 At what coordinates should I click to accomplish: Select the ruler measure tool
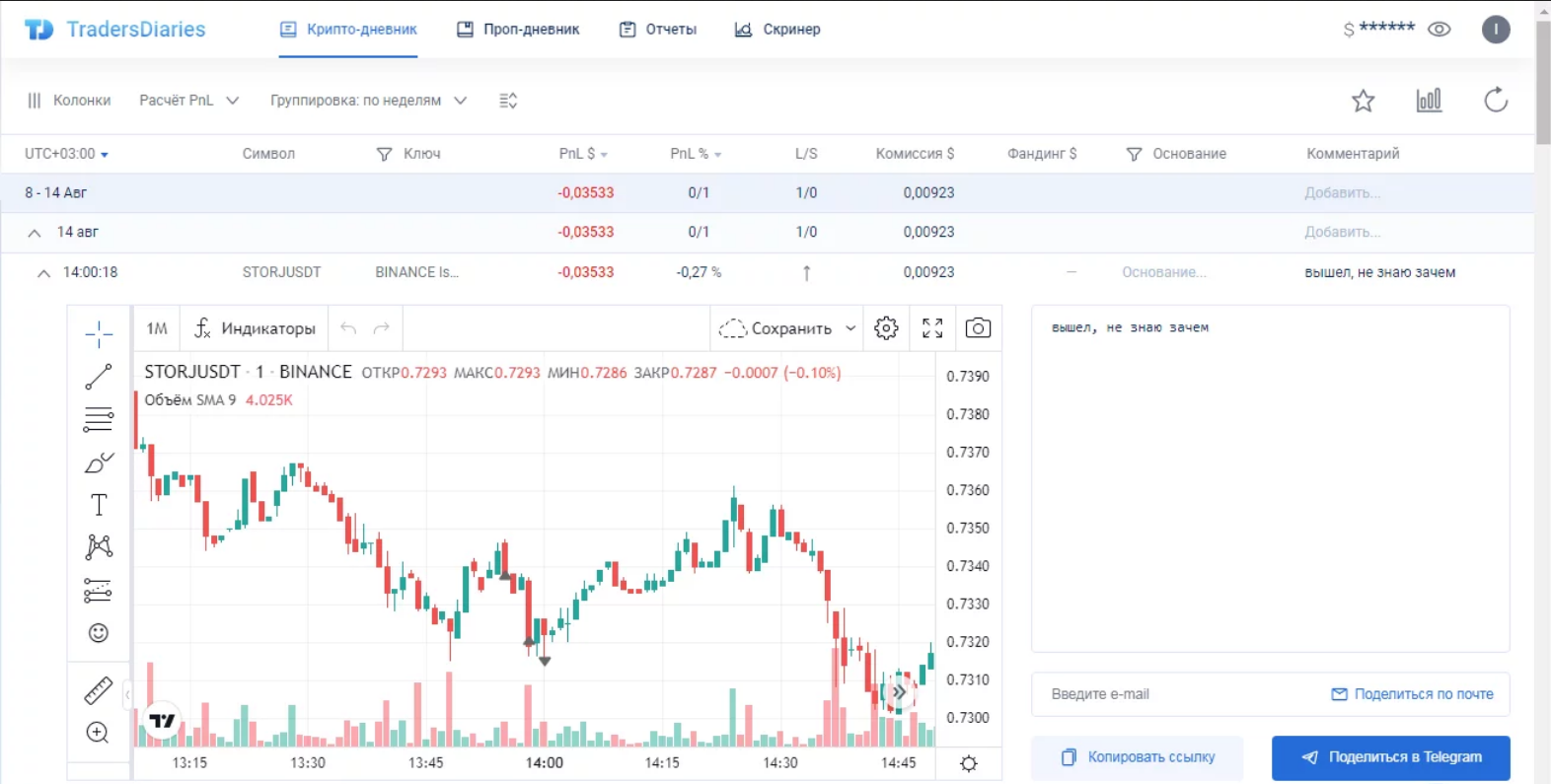click(x=99, y=690)
